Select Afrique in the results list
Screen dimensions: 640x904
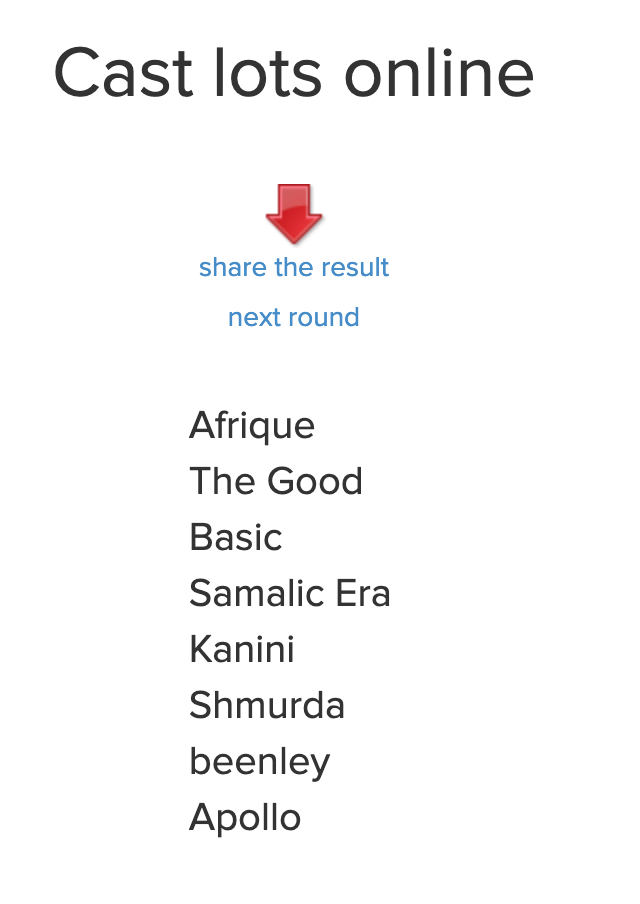[252, 427]
